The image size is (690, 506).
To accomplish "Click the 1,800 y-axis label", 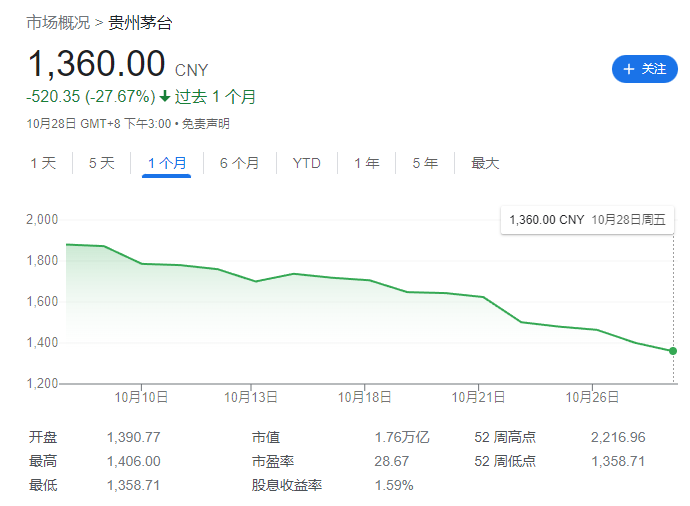I will pyautogui.click(x=42, y=260).
